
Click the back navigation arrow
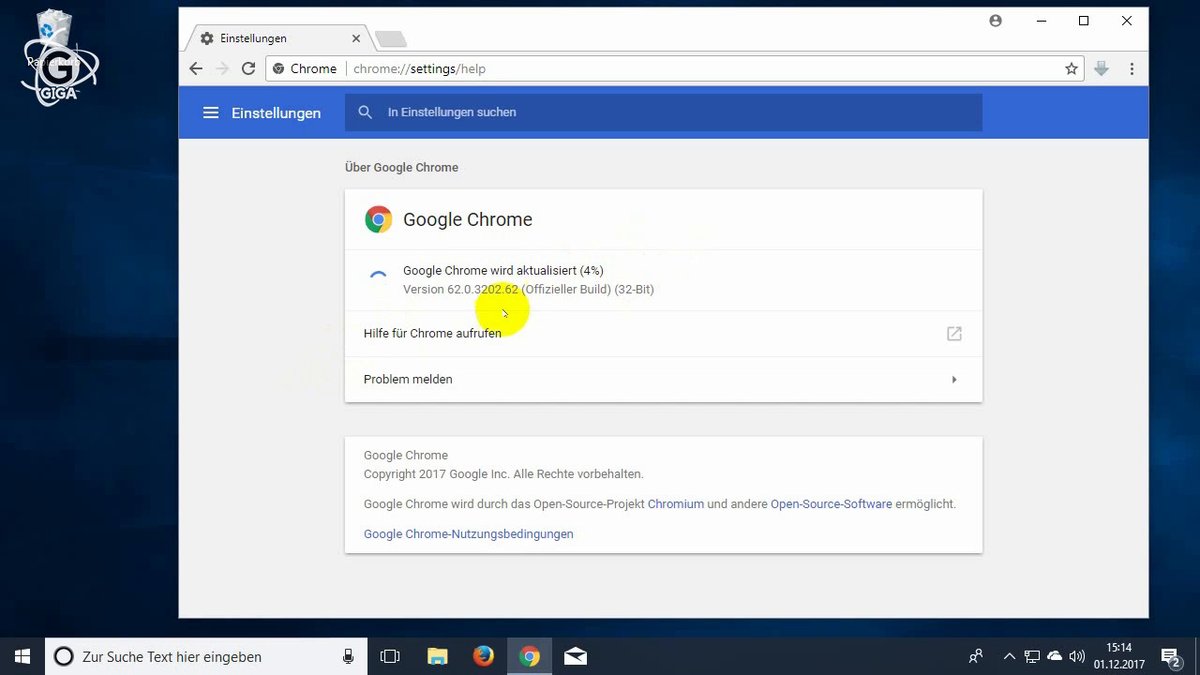[x=196, y=68]
